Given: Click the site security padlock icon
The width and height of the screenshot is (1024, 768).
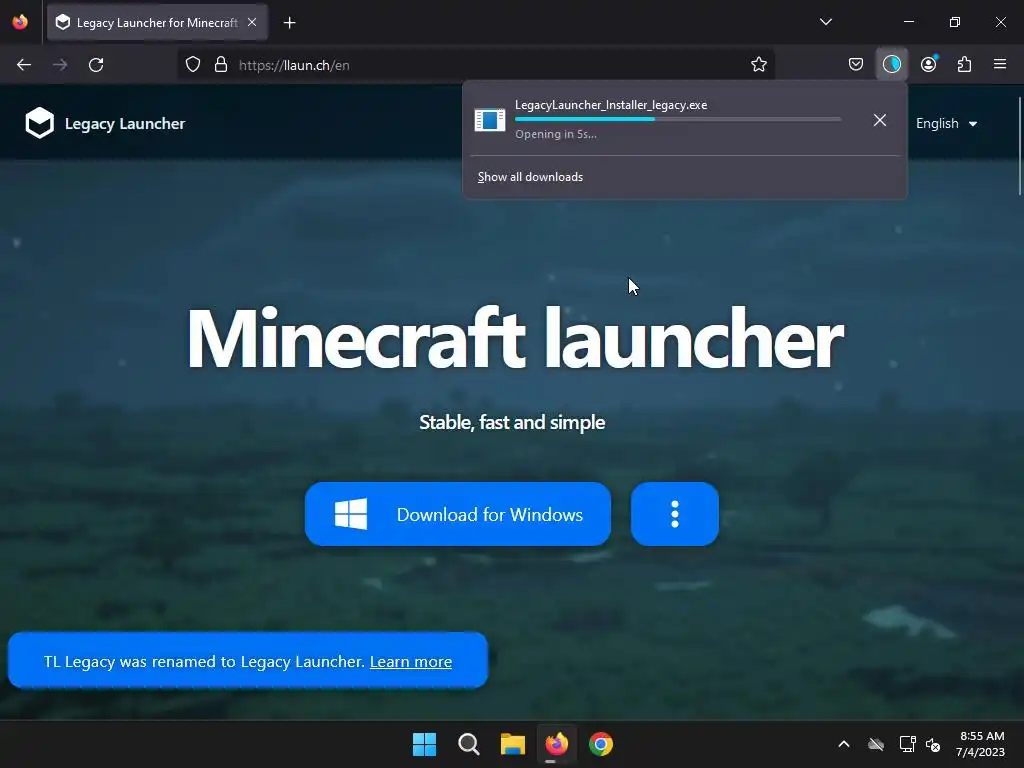Looking at the screenshot, I should coord(221,65).
